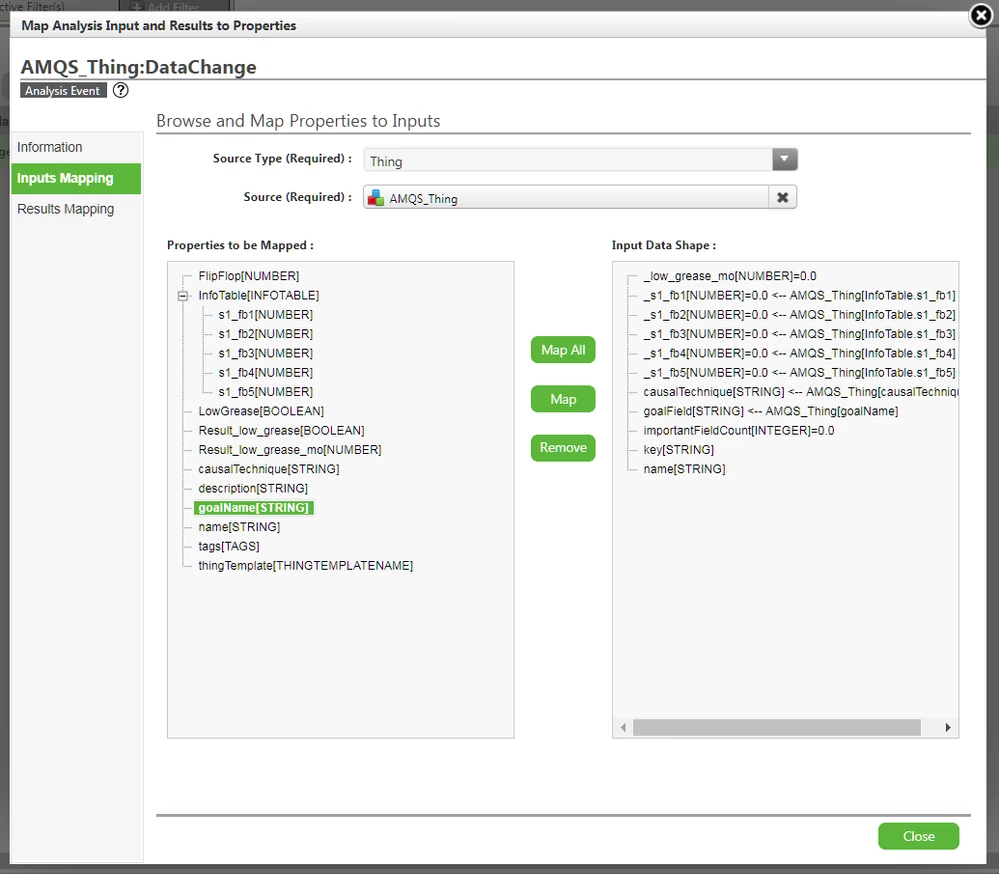Click Input Data Shape horizontal scrollbar thumb
This screenshot has width=999, height=874.
777,727
